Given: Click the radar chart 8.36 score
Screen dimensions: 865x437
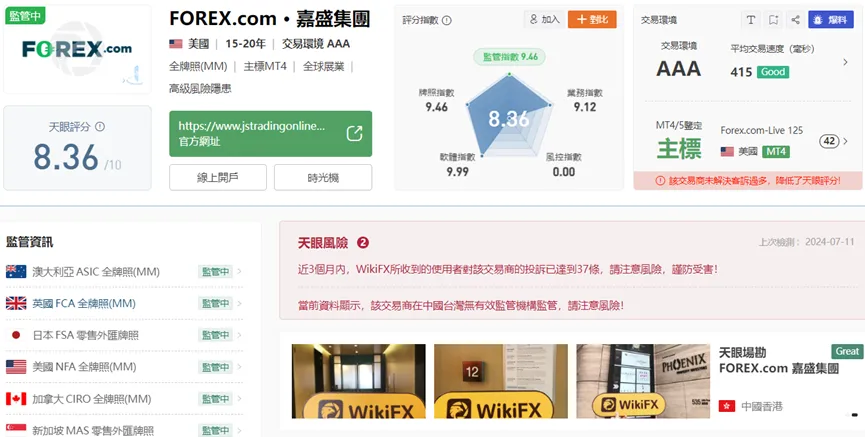Looking at the screenshot, I should (509, 119).
